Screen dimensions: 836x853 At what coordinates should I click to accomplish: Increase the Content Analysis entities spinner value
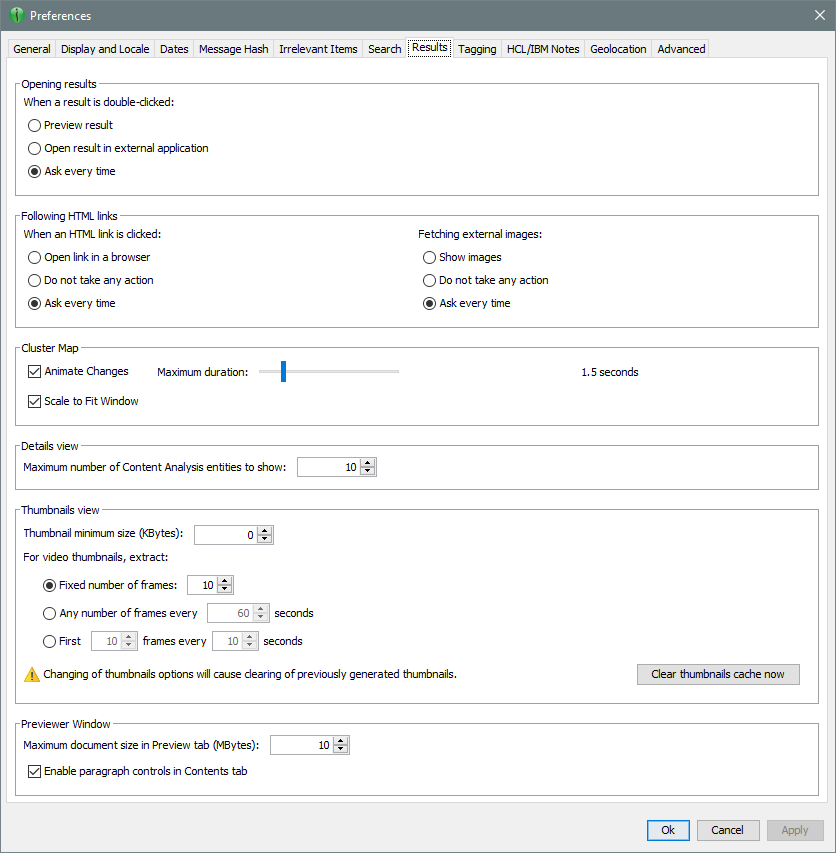click(368, 462)
